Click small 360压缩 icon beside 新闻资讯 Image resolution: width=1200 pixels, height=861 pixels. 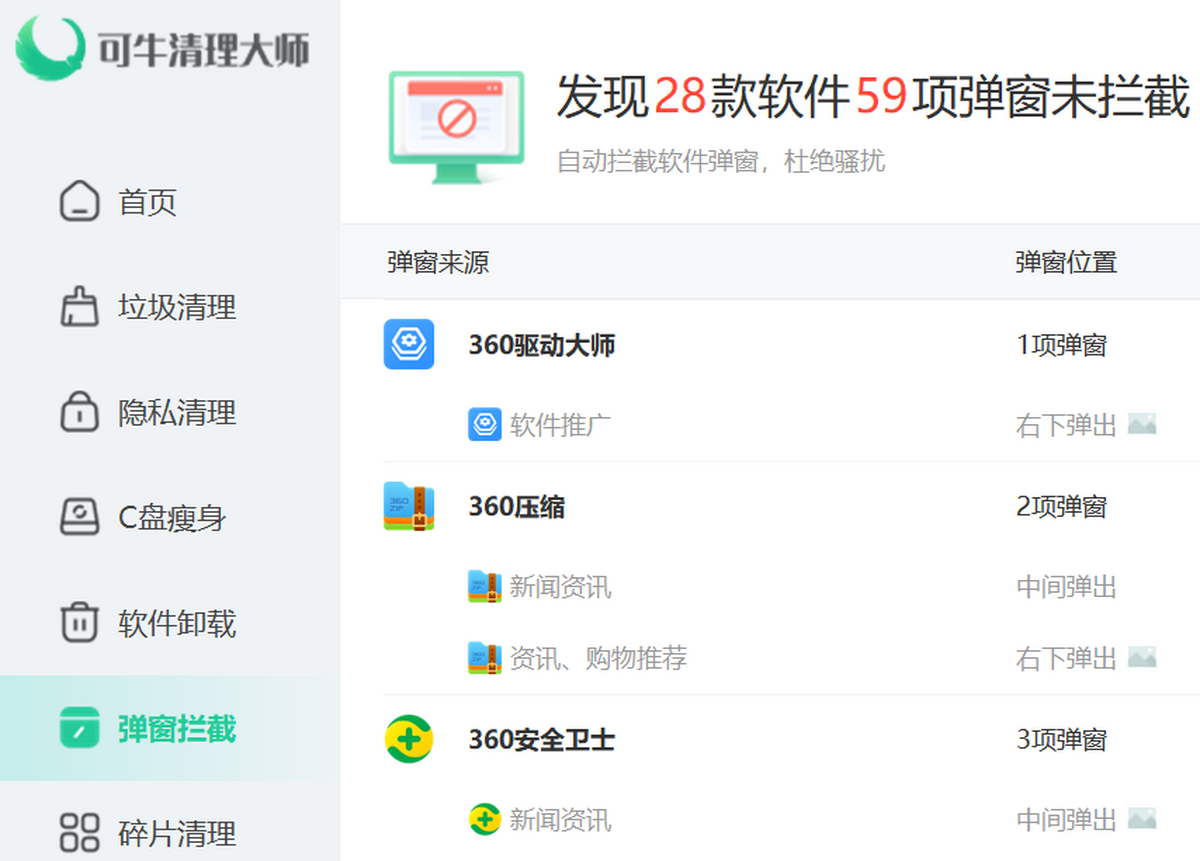pos(485,586)
